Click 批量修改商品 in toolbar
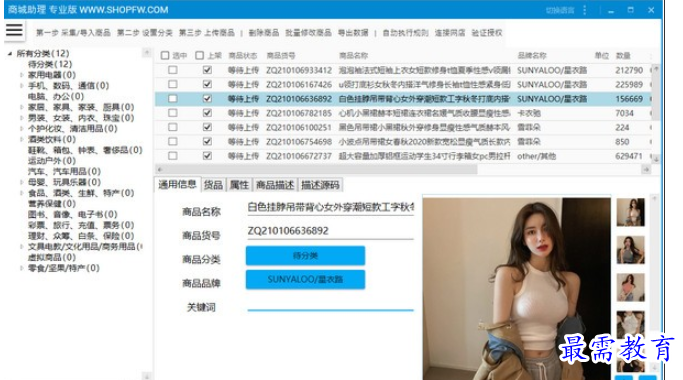This screenshot has width=683, height=380. (308, 33)
